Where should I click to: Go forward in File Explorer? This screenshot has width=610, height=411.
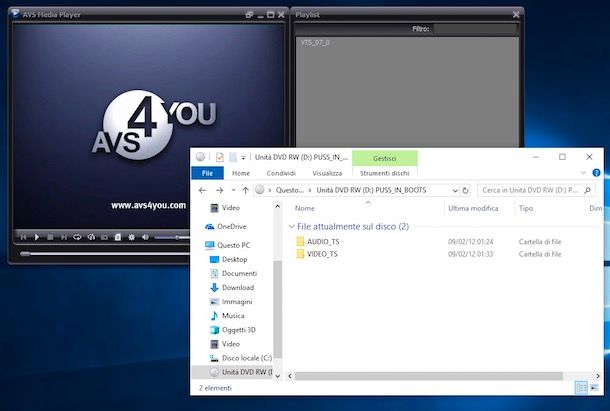click(x=219, y=190)
